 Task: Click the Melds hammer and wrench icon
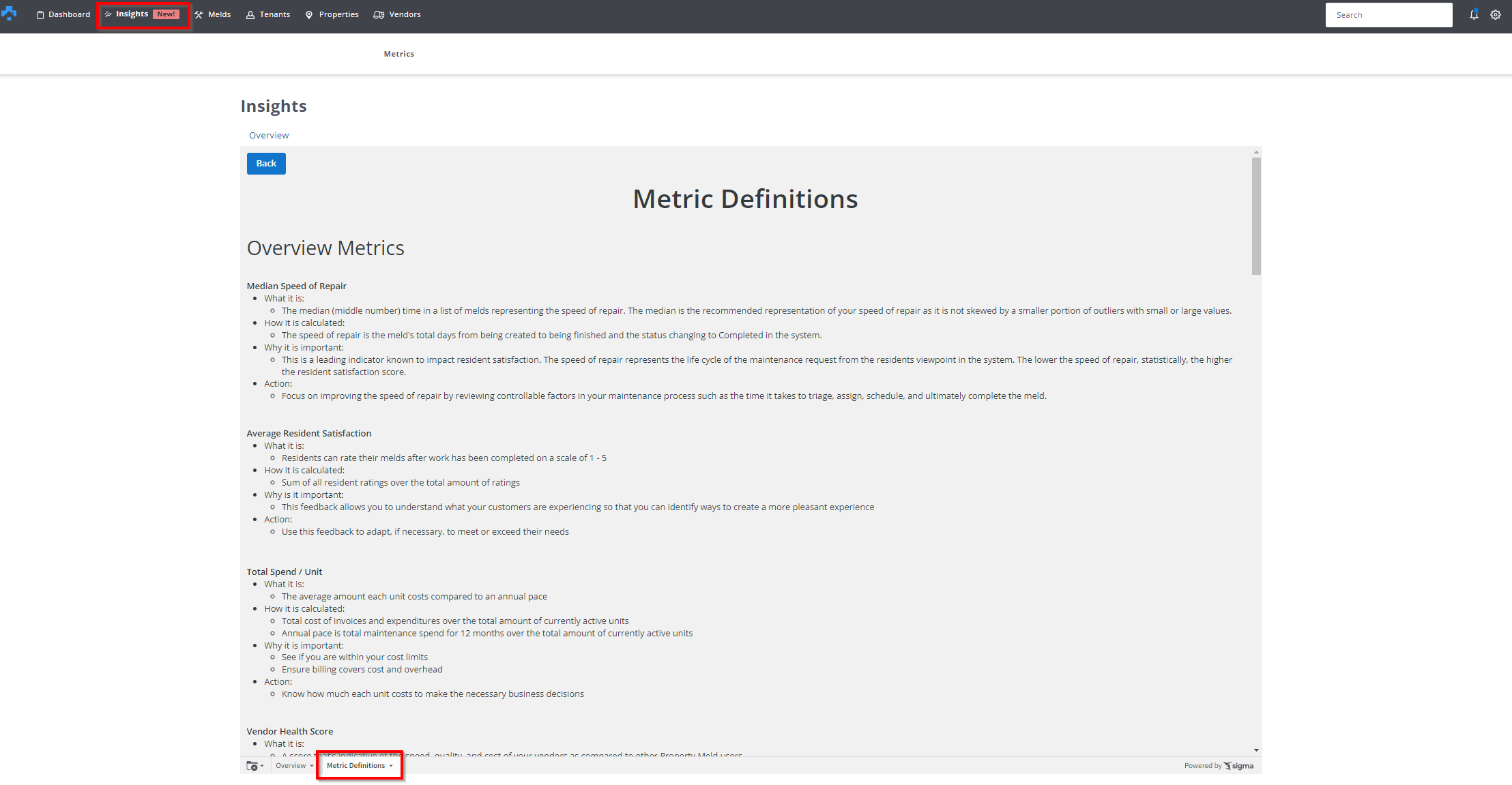(199, 15)
